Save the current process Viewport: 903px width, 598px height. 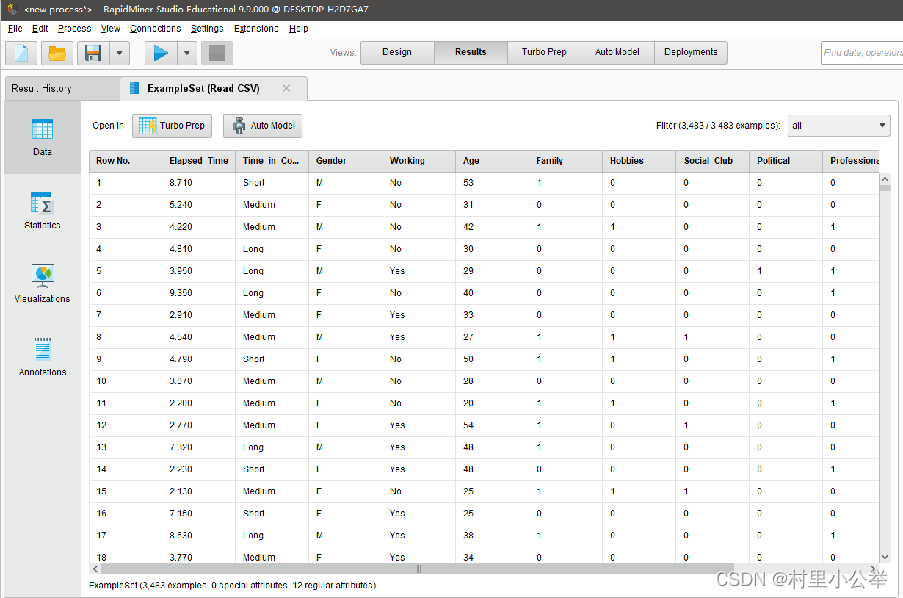coord(93,52)
